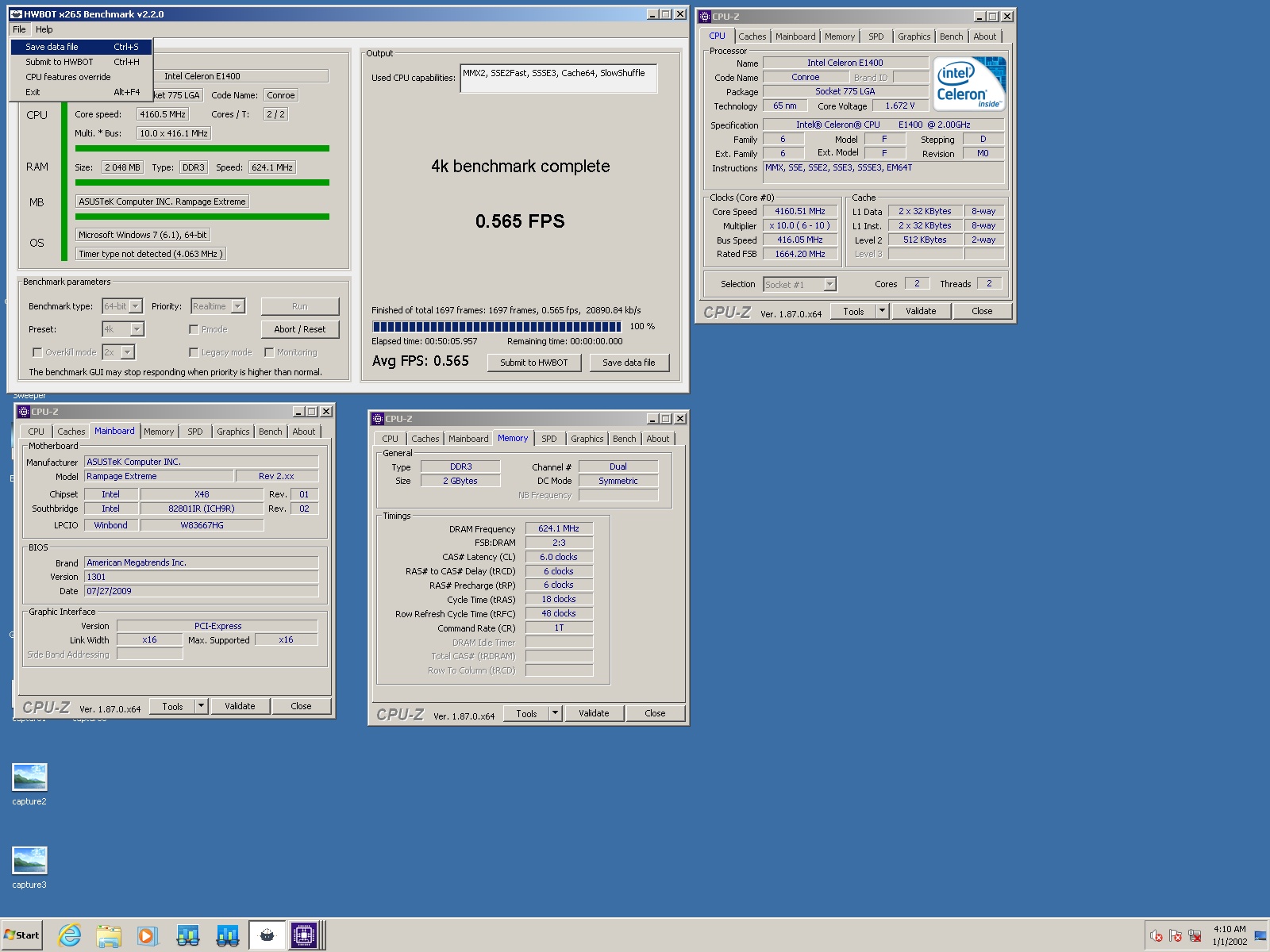The width and height of the screenshot is (1270, 952).
Task: Click the disconnected network tray icon
Action: click(1195, 936)
